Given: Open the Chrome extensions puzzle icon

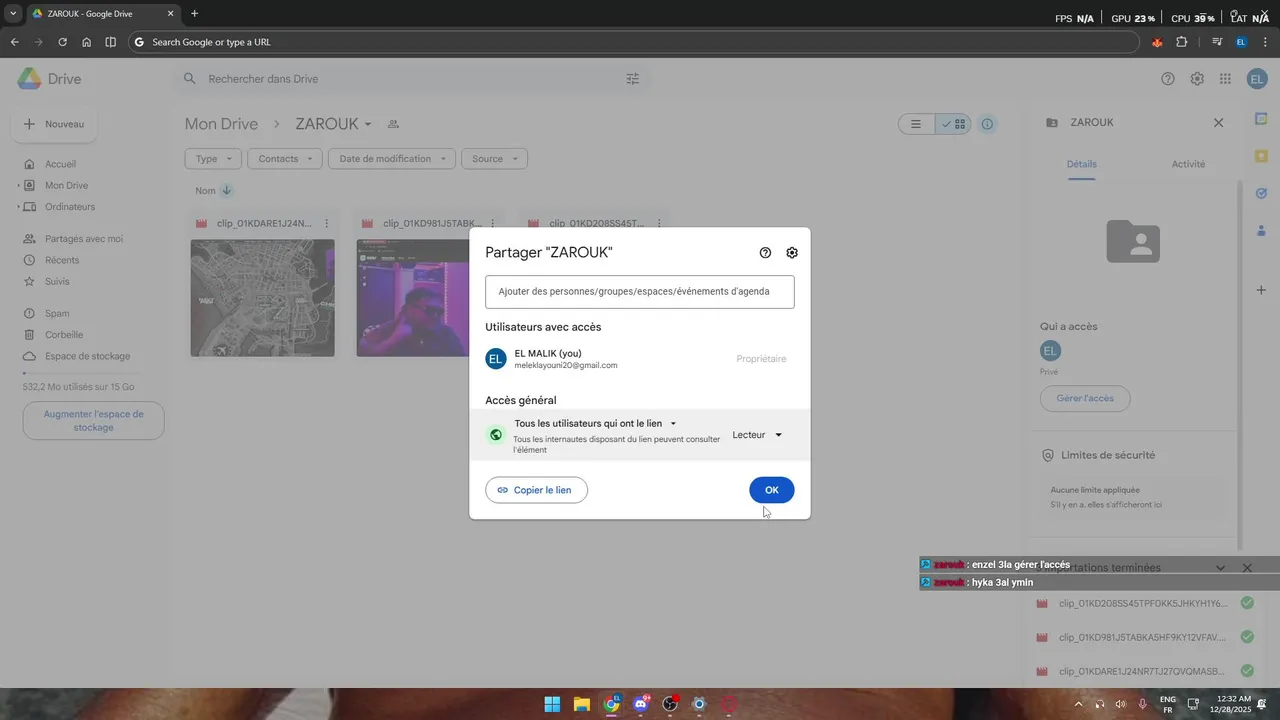Looking at the screenshot, I should [1182, 42].
